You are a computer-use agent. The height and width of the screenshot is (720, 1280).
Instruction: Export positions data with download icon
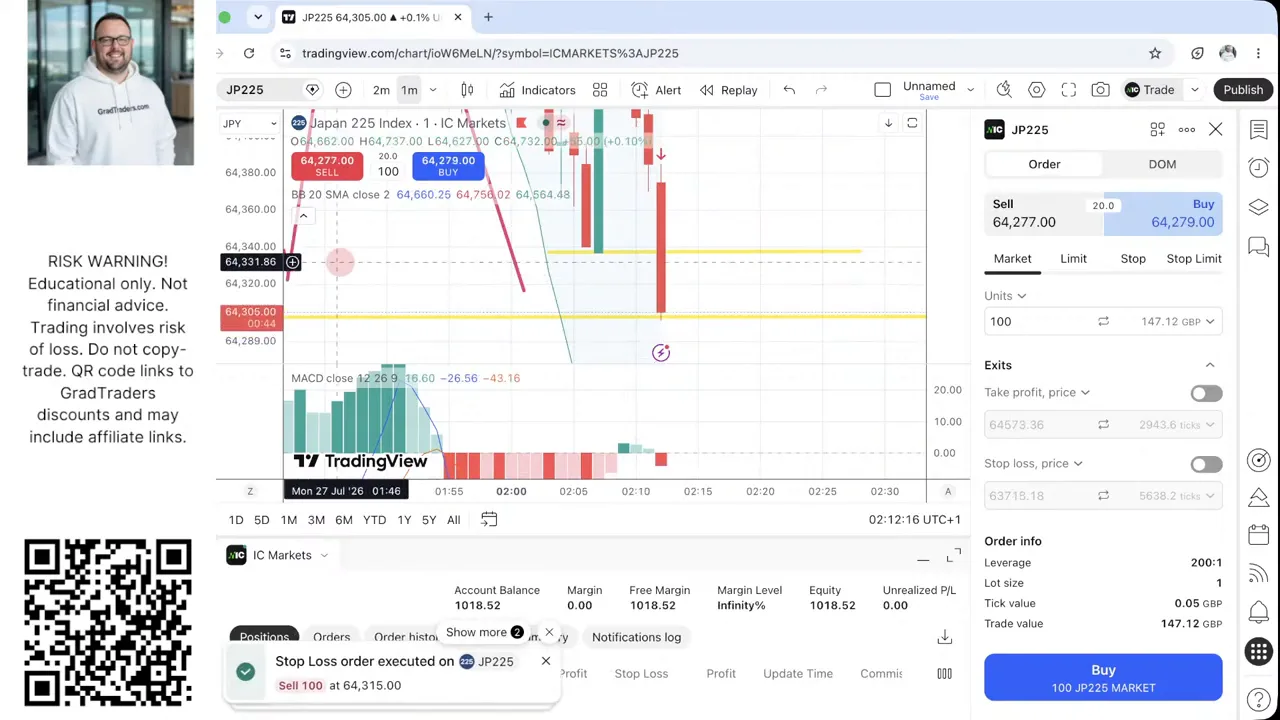click(944, 637)
